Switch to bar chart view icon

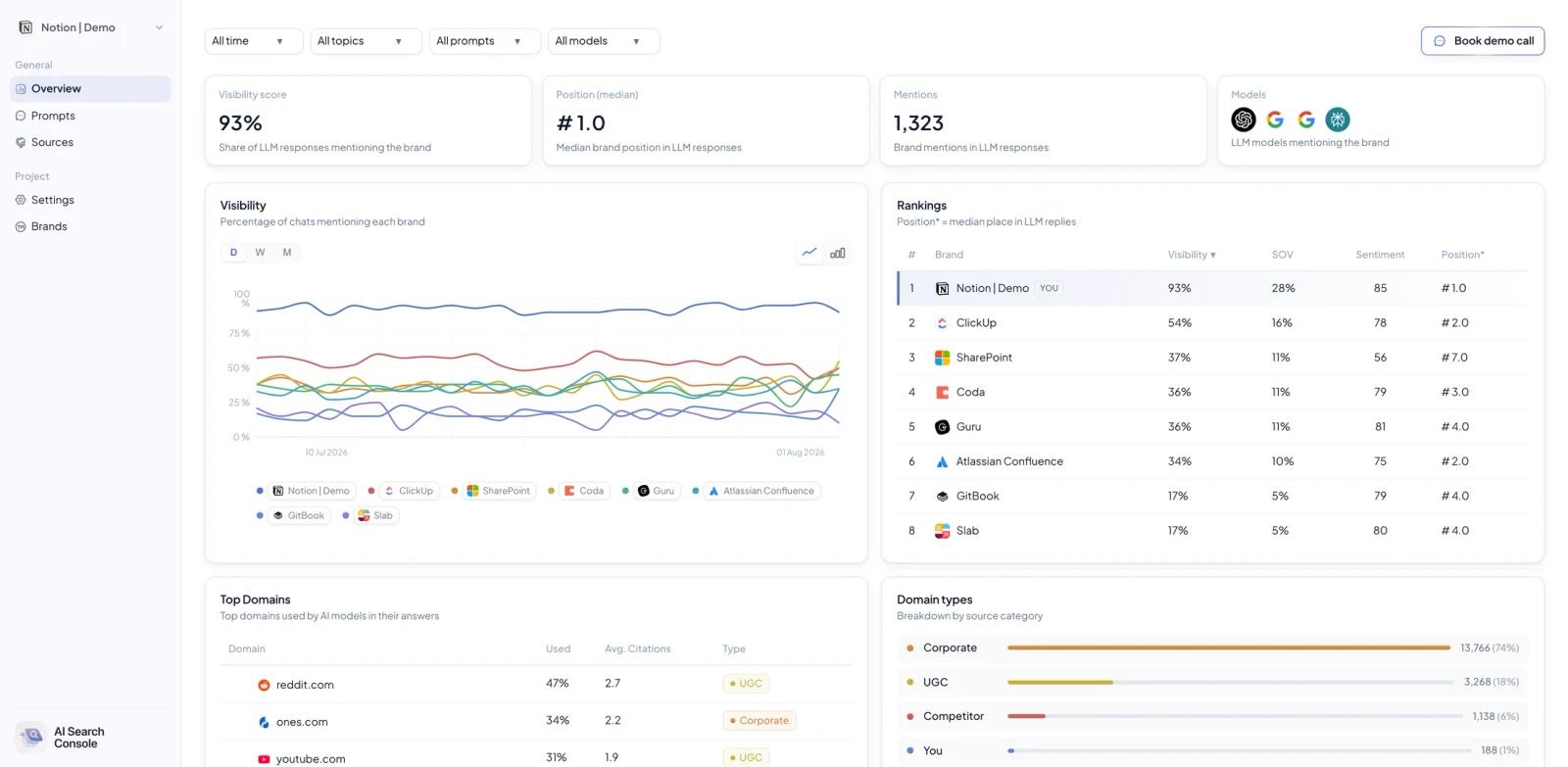click(x=838, y=253)
